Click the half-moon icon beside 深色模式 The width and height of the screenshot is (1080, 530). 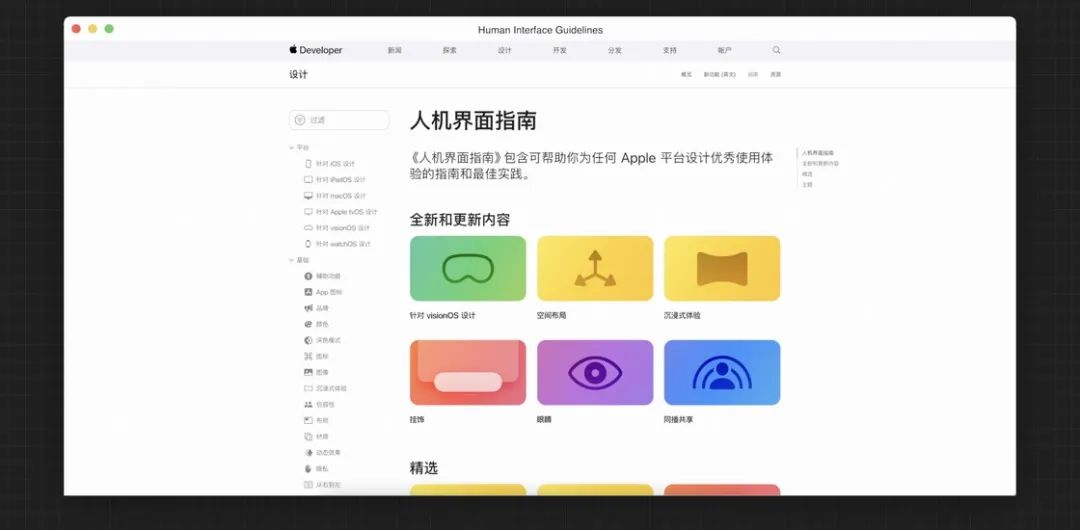pyautogui.click(x=308, y=340)
